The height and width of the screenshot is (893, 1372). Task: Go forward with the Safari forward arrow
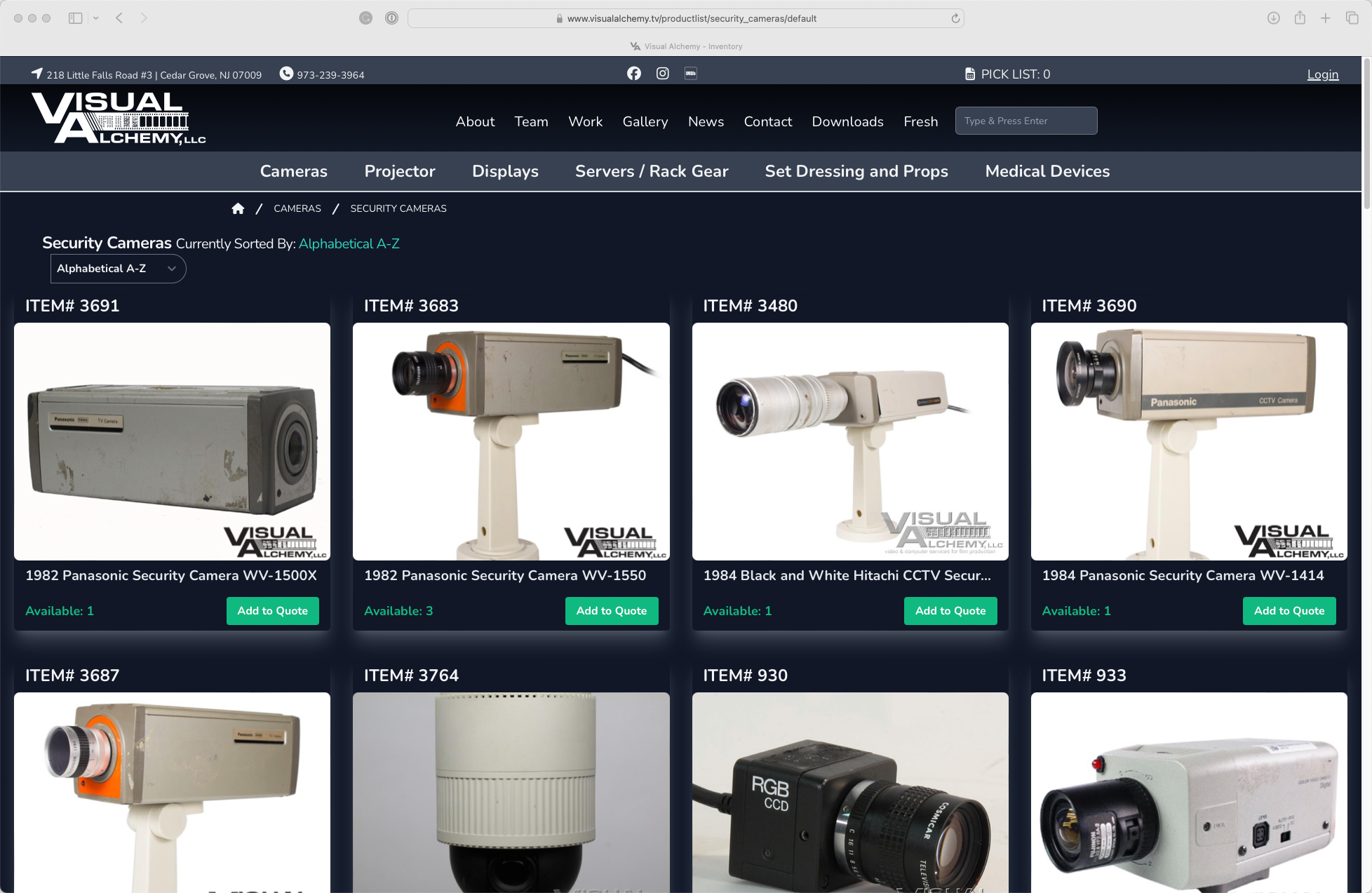pyautogui.click(x=144, y=18)
